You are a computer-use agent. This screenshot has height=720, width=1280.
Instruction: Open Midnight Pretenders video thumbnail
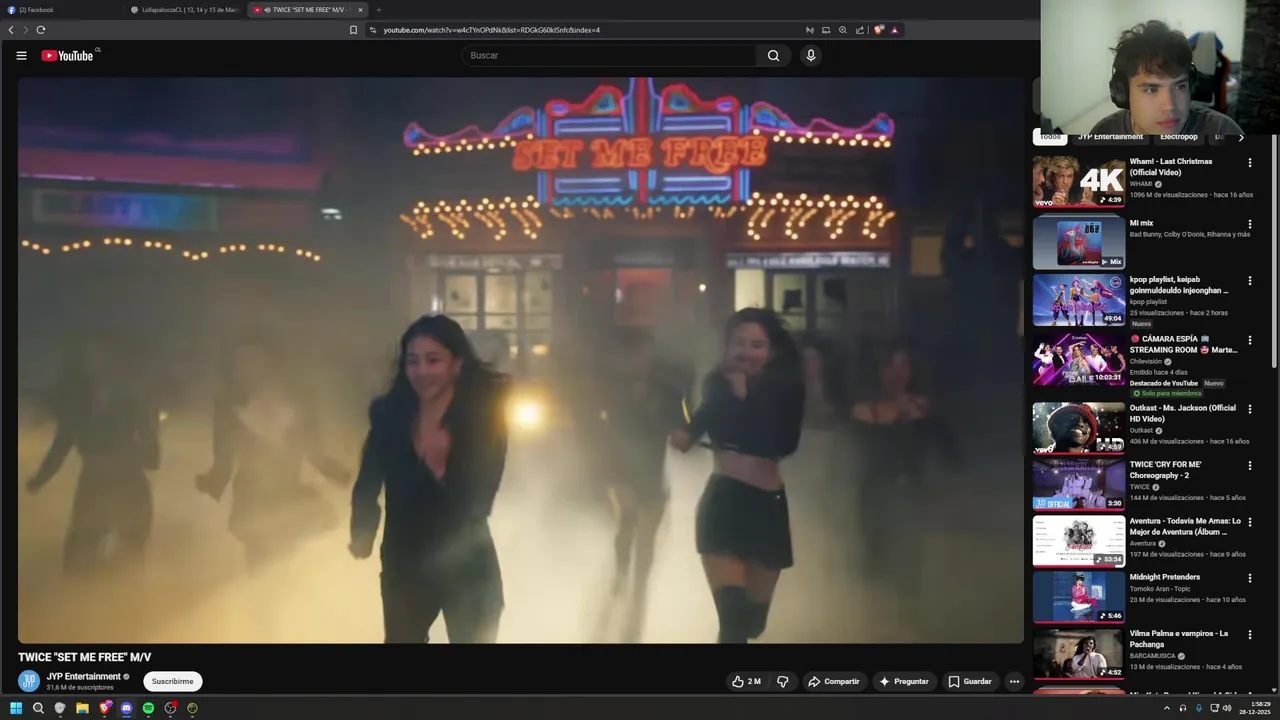[1079, 597]
